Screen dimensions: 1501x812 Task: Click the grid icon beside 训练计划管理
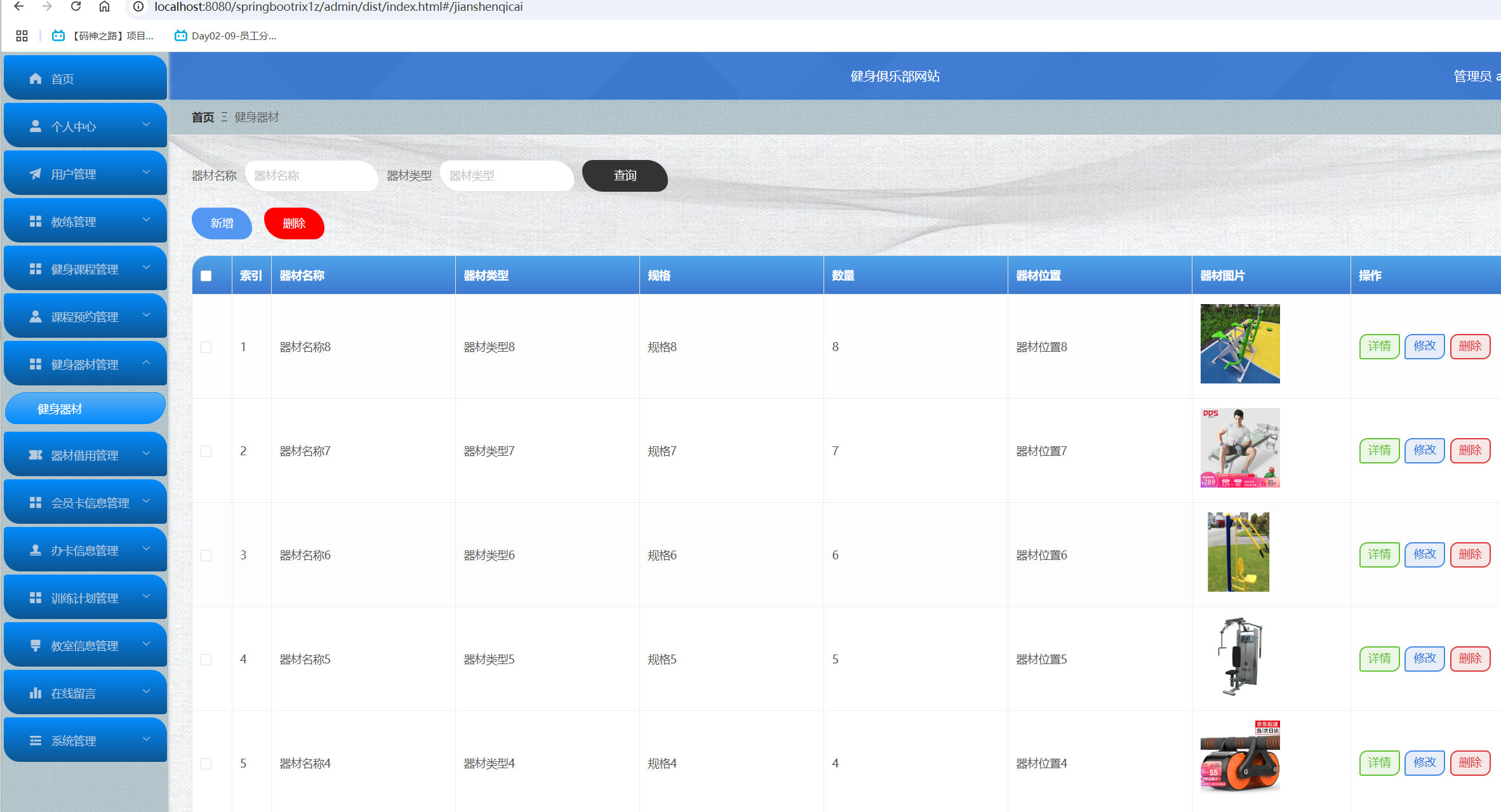coord(36,598)
